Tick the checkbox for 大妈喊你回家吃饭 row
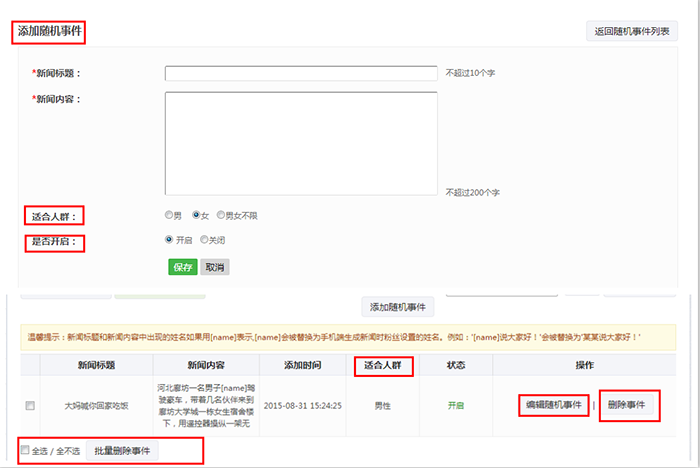The width and height of the screenshot is (700, 468). tap(30, 405)
